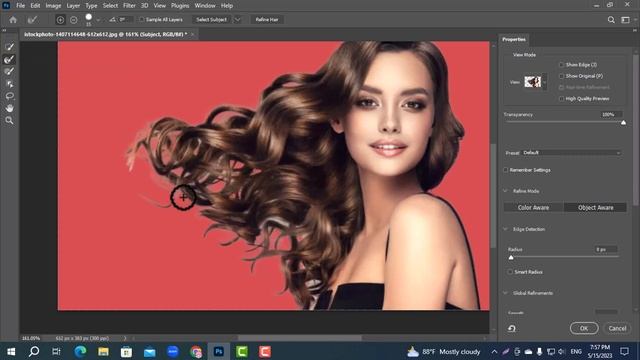The height and width of the screenshot is (360, 640).
Task: Open File Explorer from taskbar
Action: click(103, 351)
